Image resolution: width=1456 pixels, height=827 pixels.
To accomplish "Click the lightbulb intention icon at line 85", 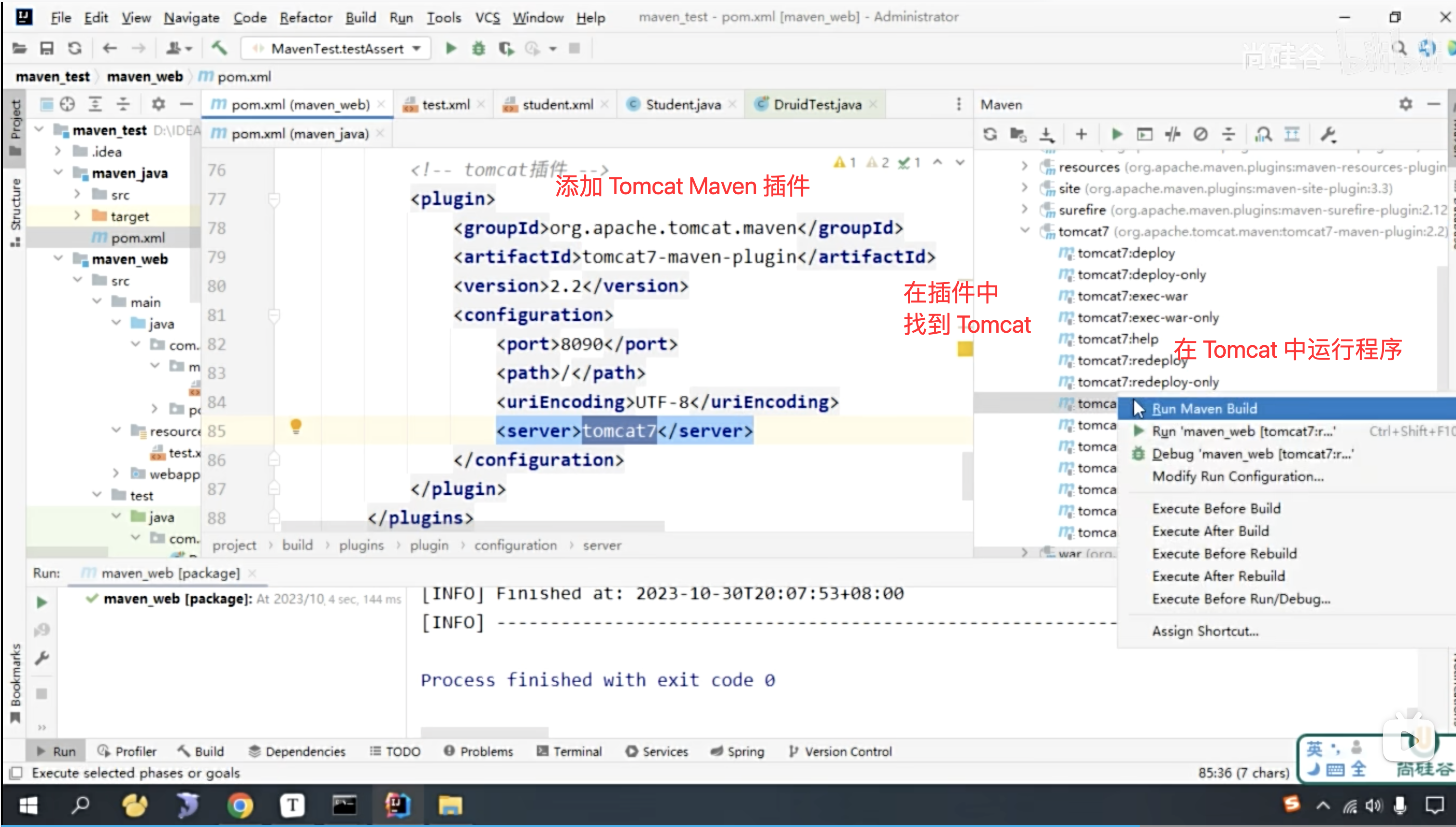I will pos(296,426).
